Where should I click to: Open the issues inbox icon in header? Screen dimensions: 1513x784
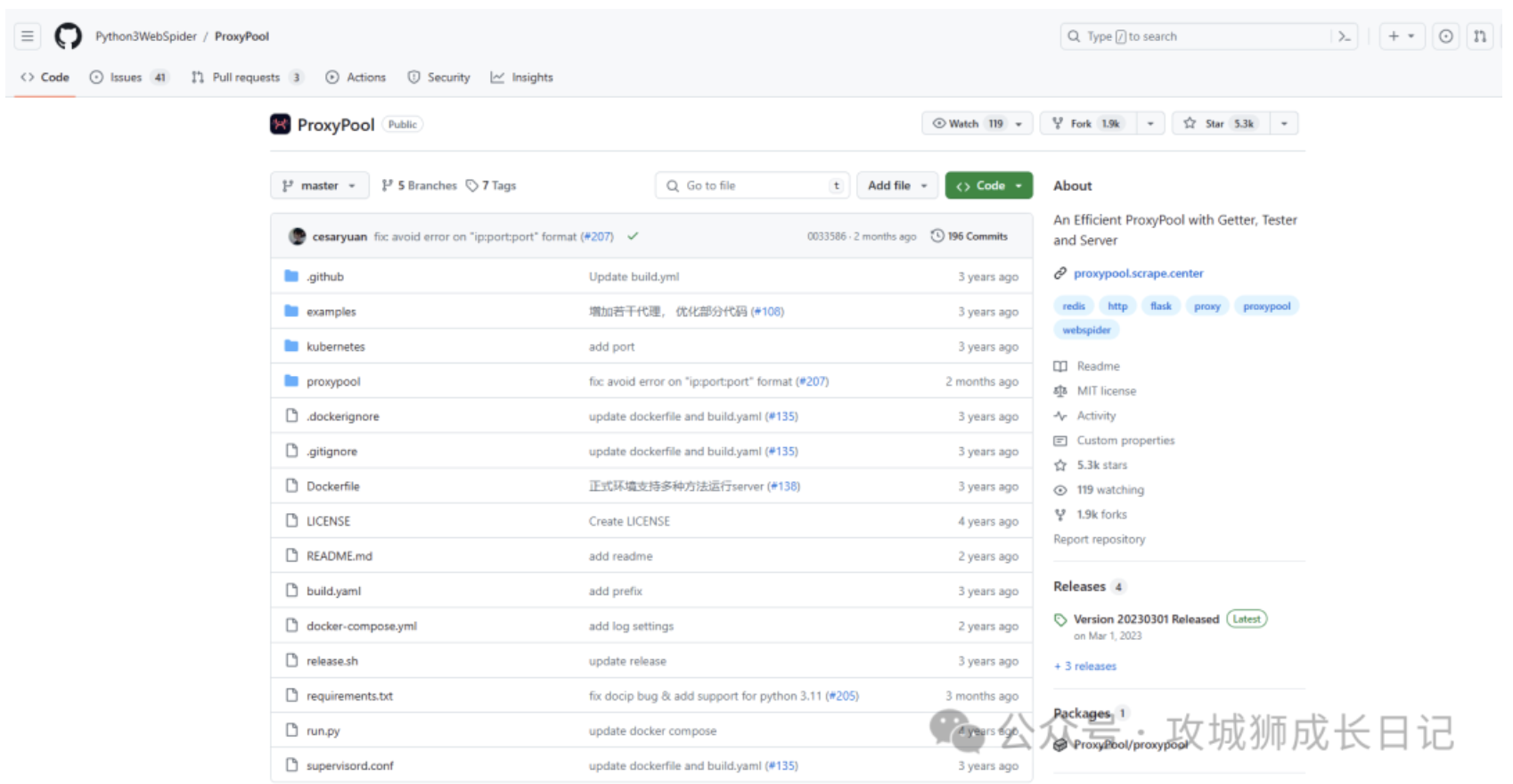(1445, 37)
